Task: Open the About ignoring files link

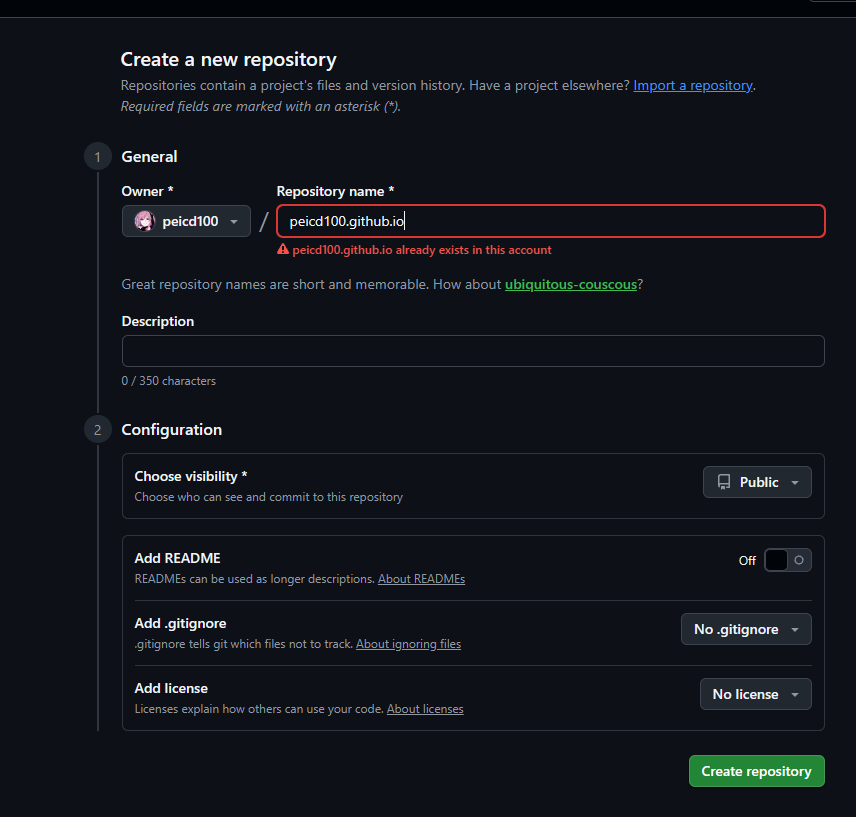Action: point(408,644)
